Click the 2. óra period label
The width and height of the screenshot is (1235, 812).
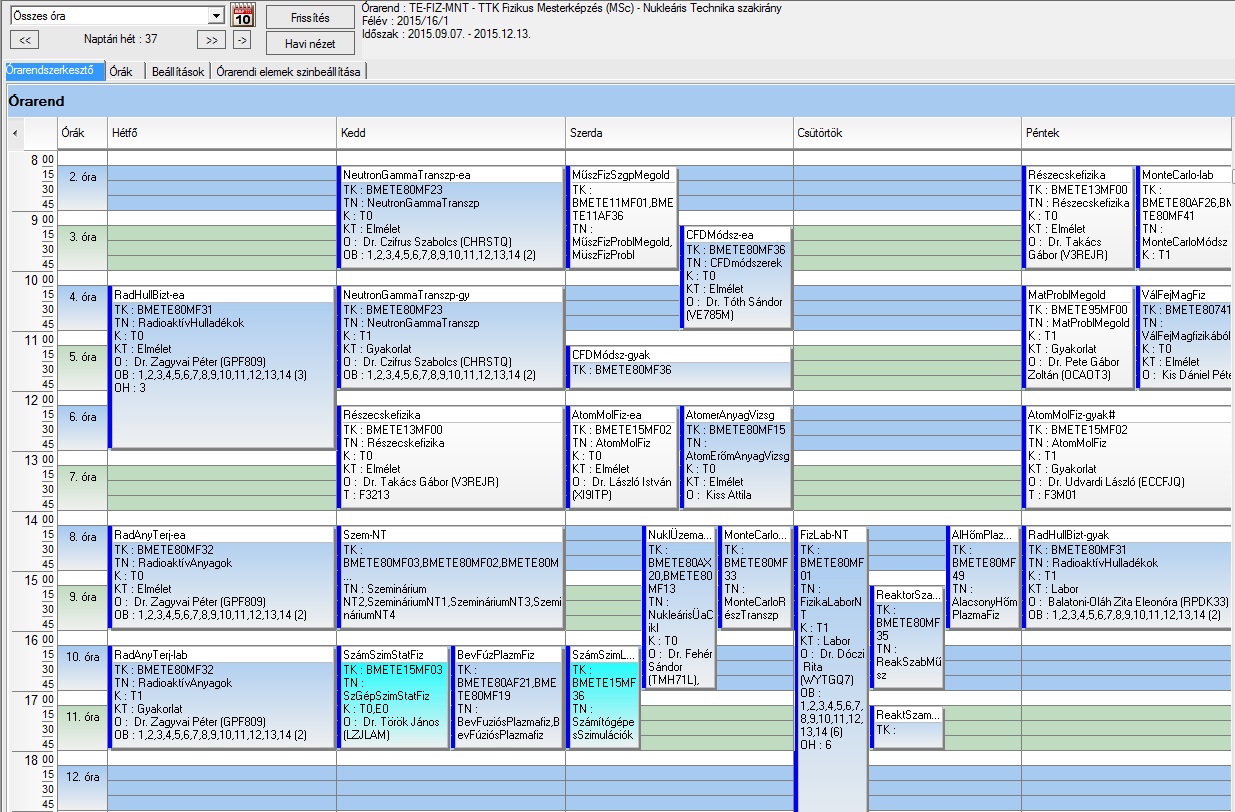coord(81,177)
